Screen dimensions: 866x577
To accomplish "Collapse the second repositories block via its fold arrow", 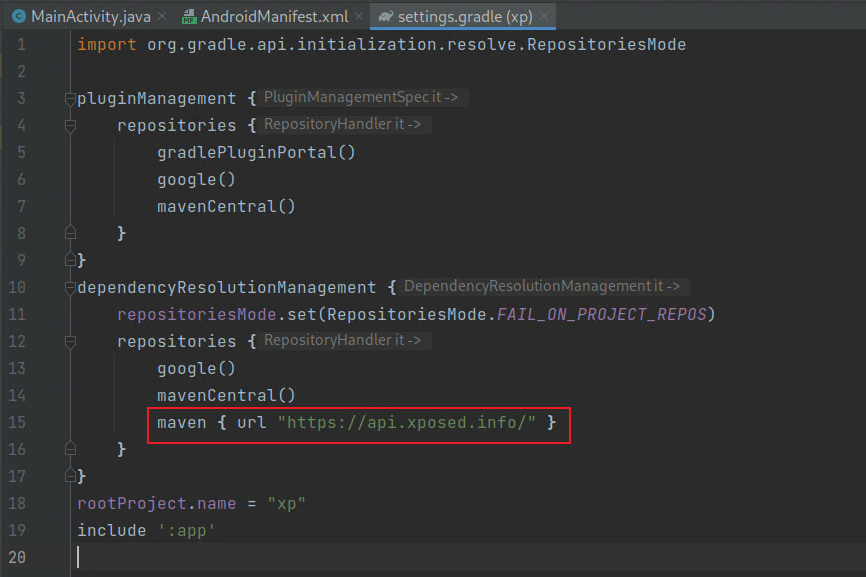I will pyautogui.click(x=69, y=341).
